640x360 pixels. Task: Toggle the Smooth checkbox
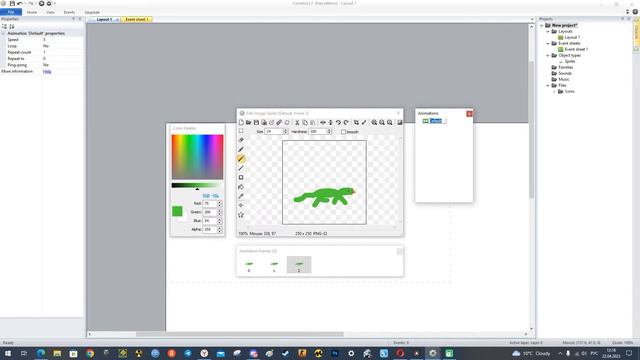(343, 132)
